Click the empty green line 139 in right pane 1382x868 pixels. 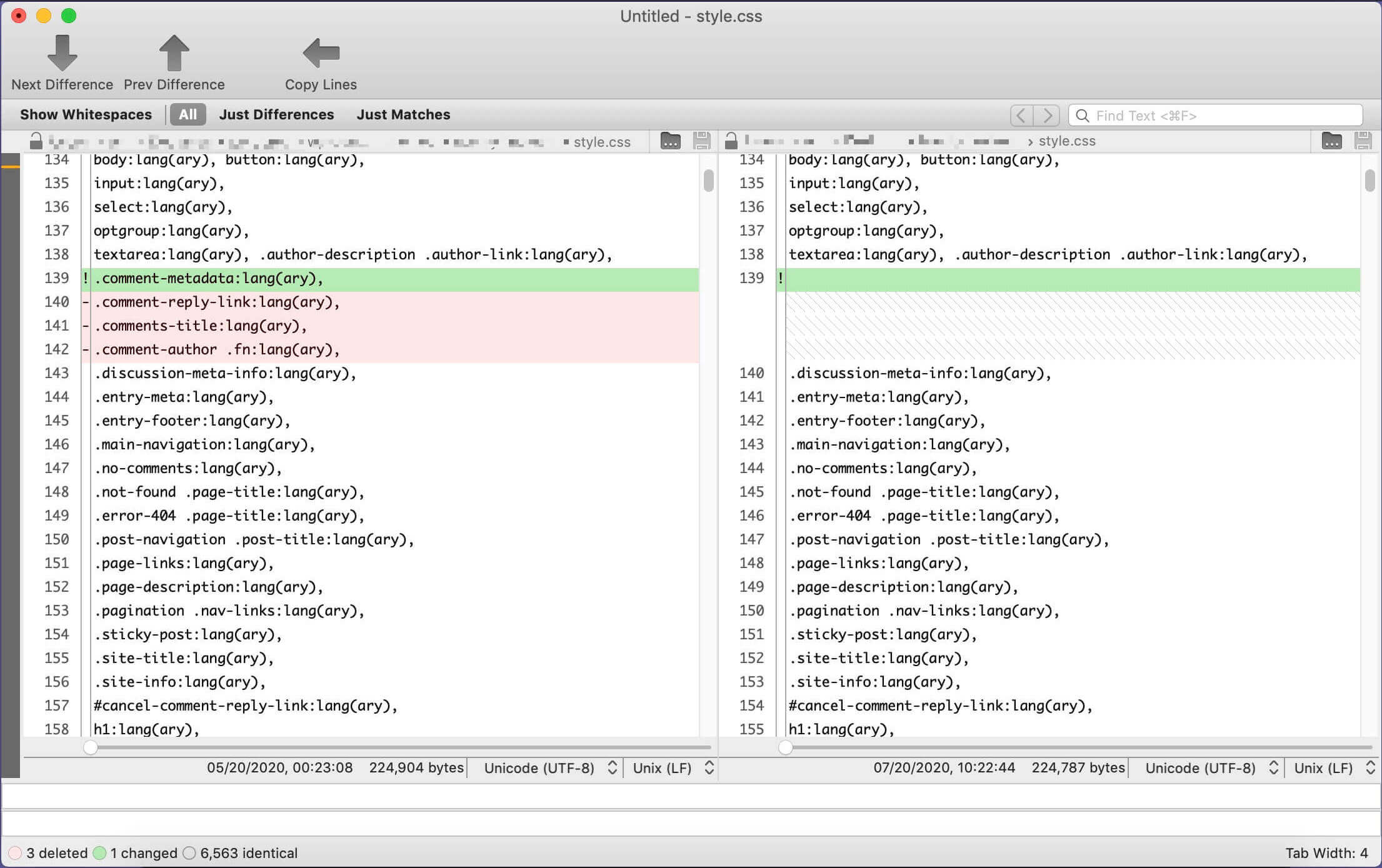click(1073, 279)
